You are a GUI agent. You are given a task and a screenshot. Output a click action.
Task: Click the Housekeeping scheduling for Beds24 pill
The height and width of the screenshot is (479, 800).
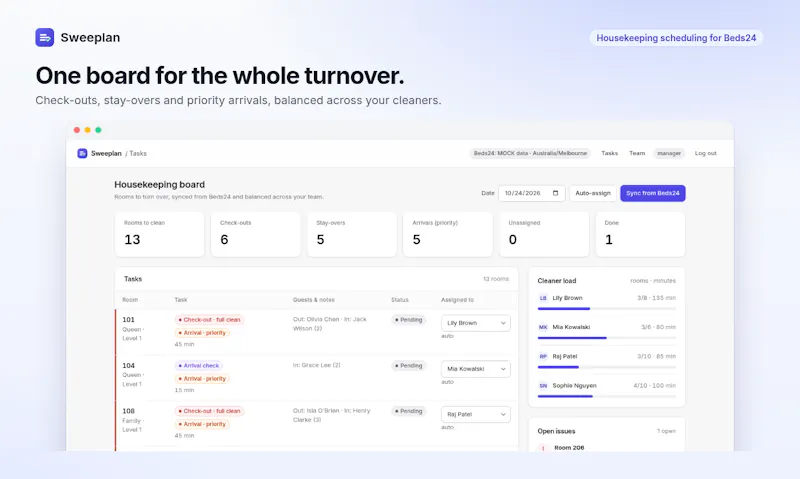pyautogui.click(x=676, y=38)
